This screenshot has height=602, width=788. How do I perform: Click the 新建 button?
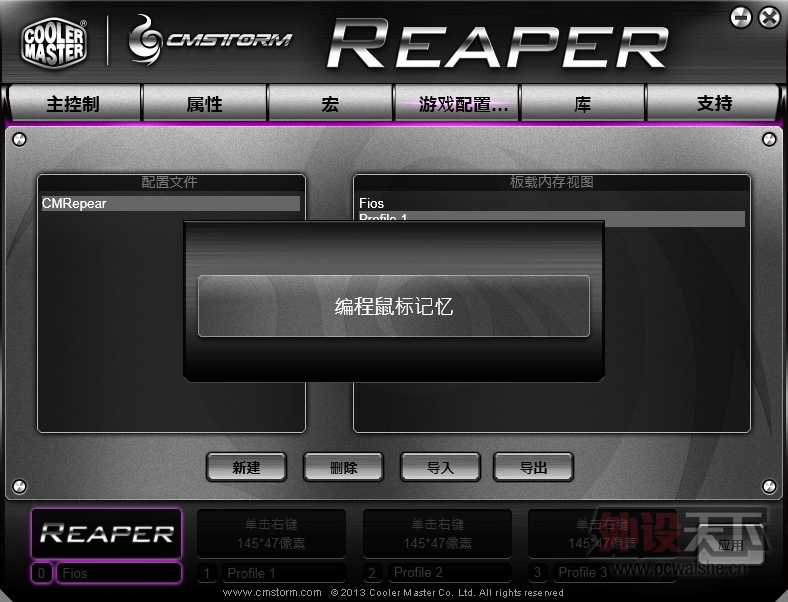click(246, 467)
